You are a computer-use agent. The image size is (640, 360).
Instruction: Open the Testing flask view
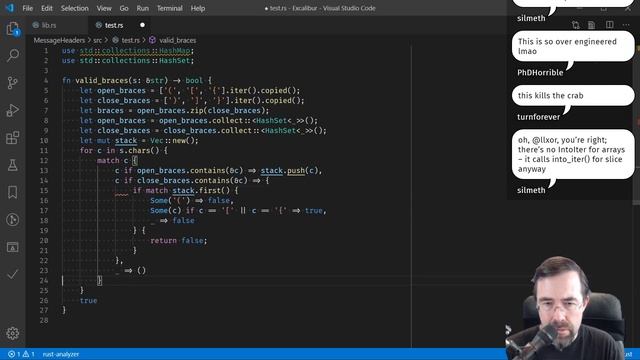pyautogui.click(x=13, y=165)
